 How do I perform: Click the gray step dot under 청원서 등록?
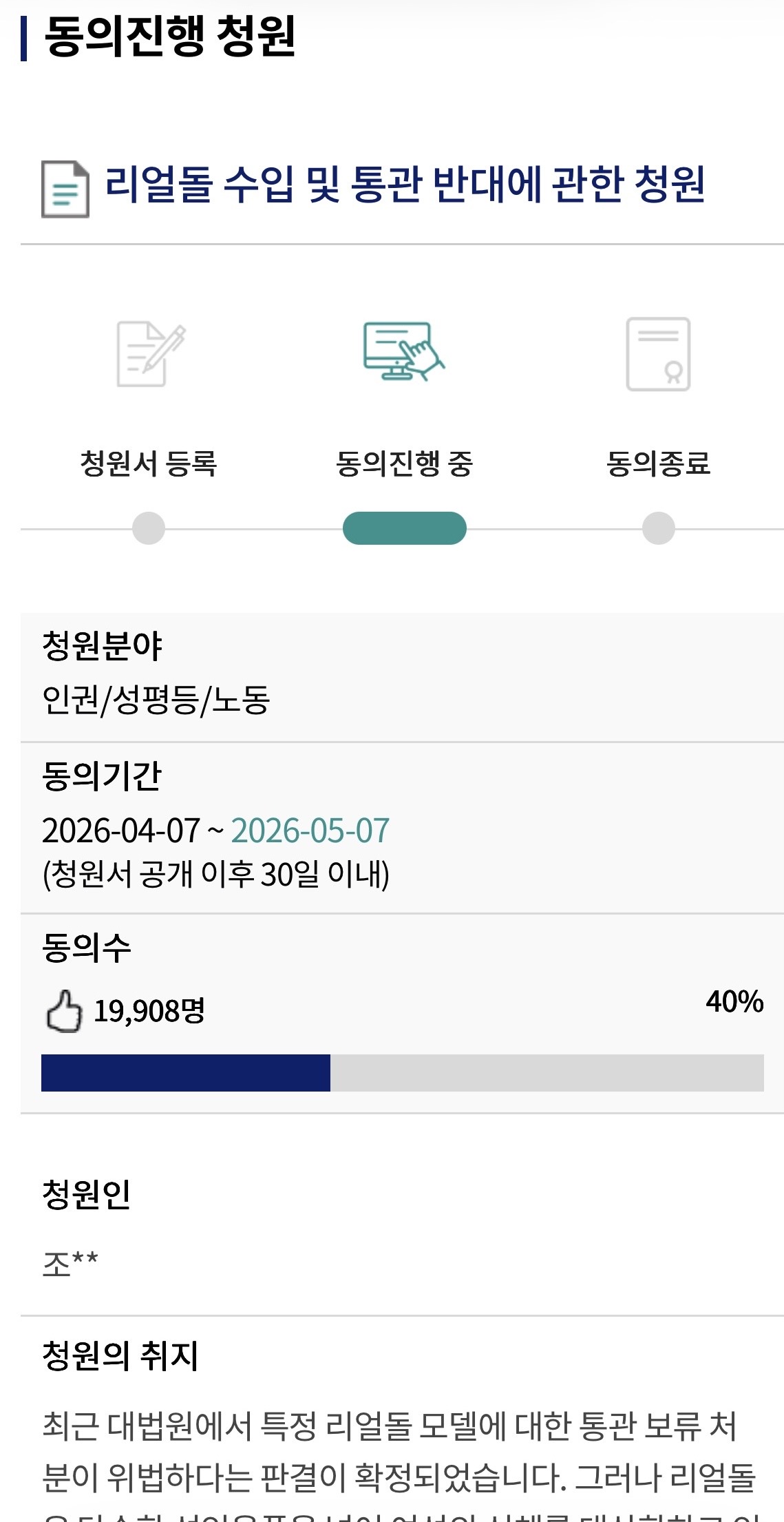point(149,528)
